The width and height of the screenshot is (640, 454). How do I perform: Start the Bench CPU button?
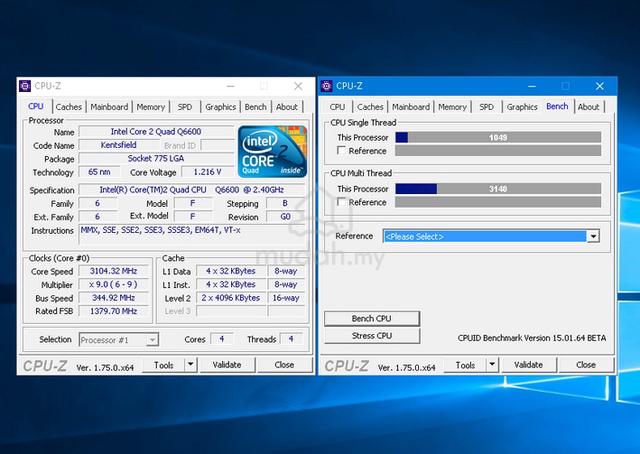point(372,318)
